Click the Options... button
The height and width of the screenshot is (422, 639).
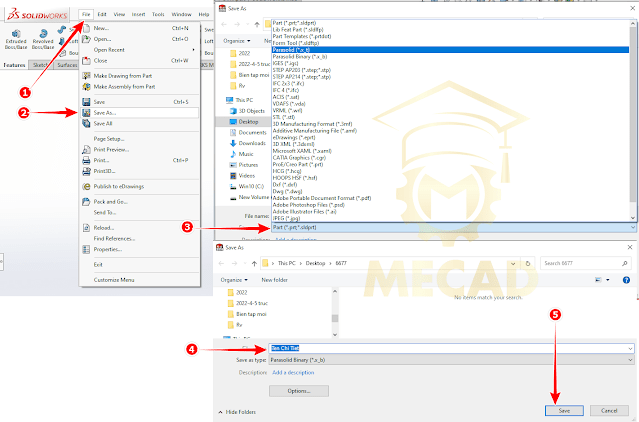click(x=299, y=391)
